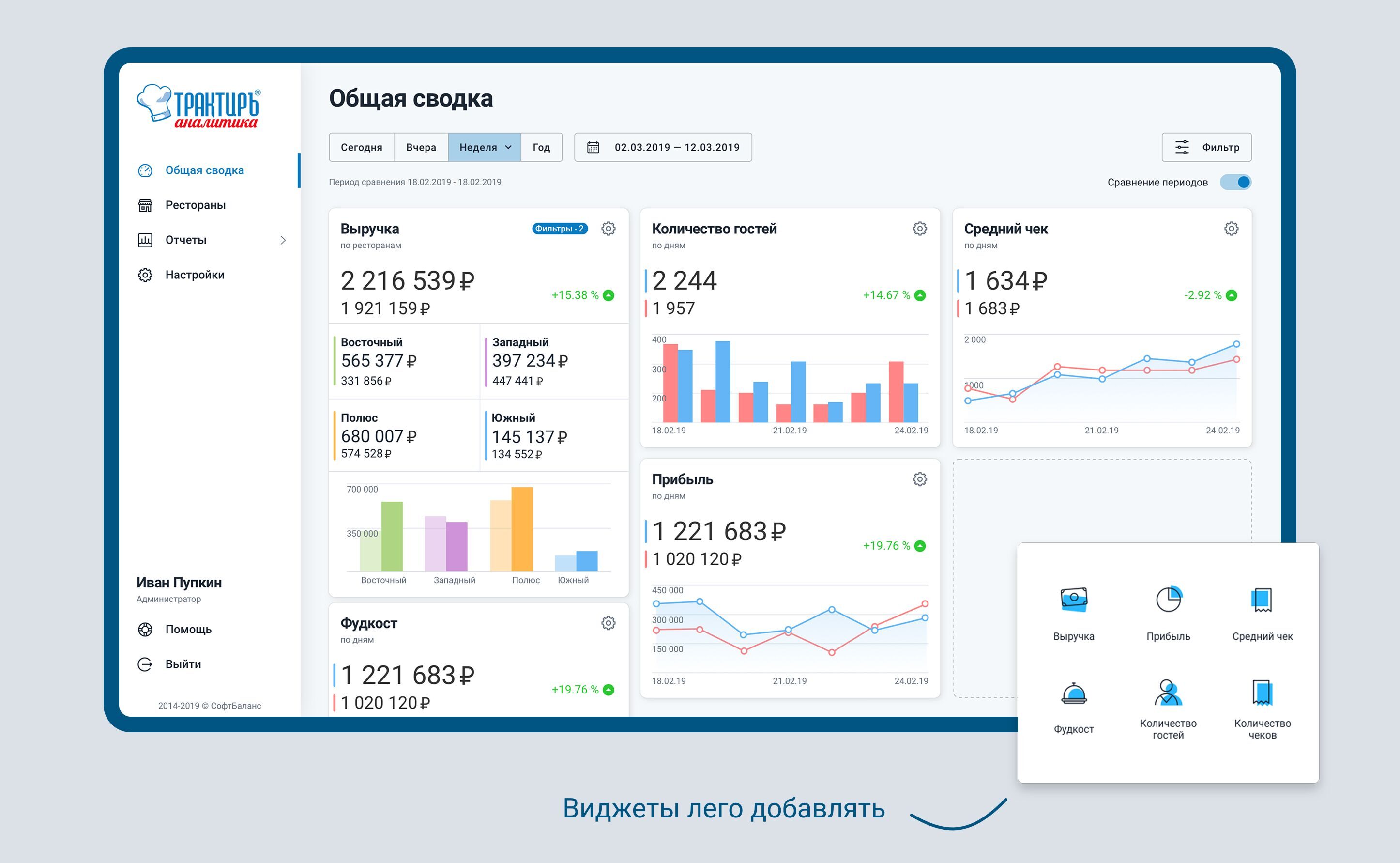Open gear settings of Средний чек widget
Screen dimensions: 1400x863
[x=1231, y=229]
